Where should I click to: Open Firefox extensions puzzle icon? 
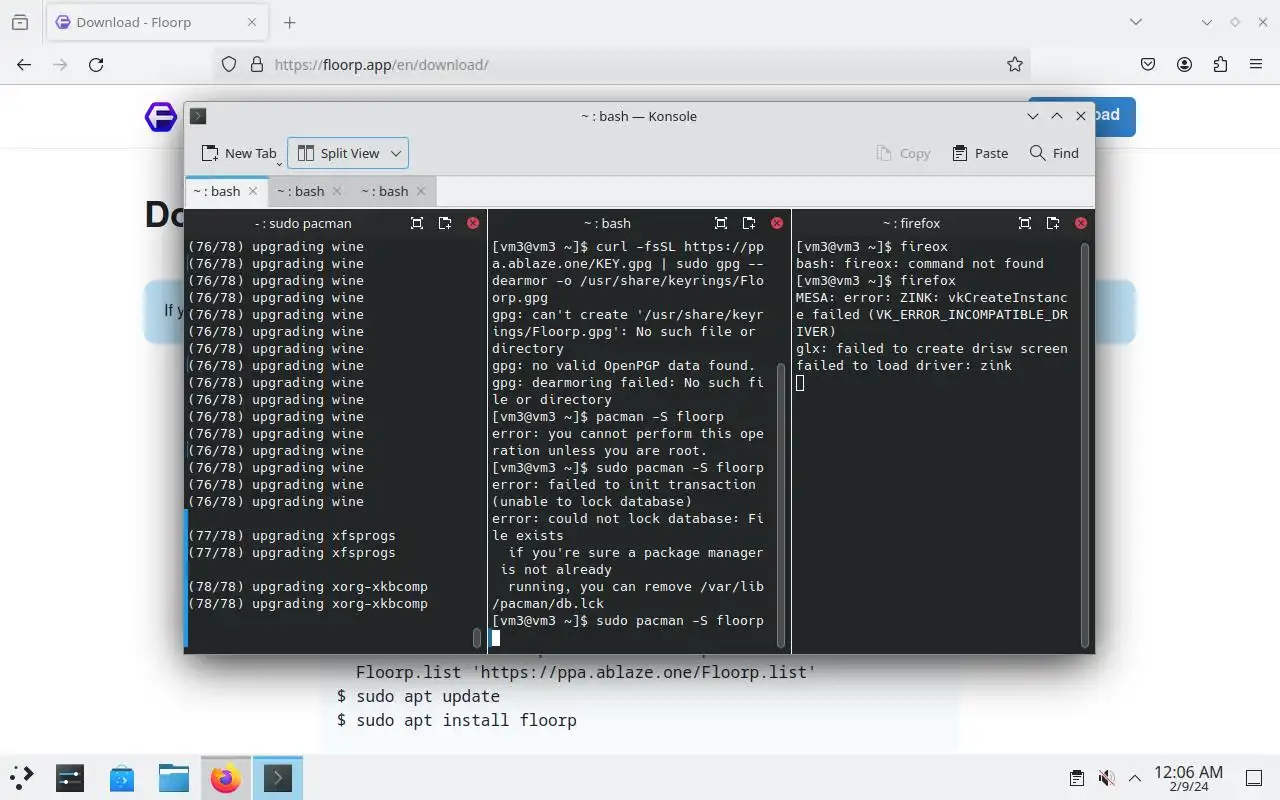point(1220,64)
